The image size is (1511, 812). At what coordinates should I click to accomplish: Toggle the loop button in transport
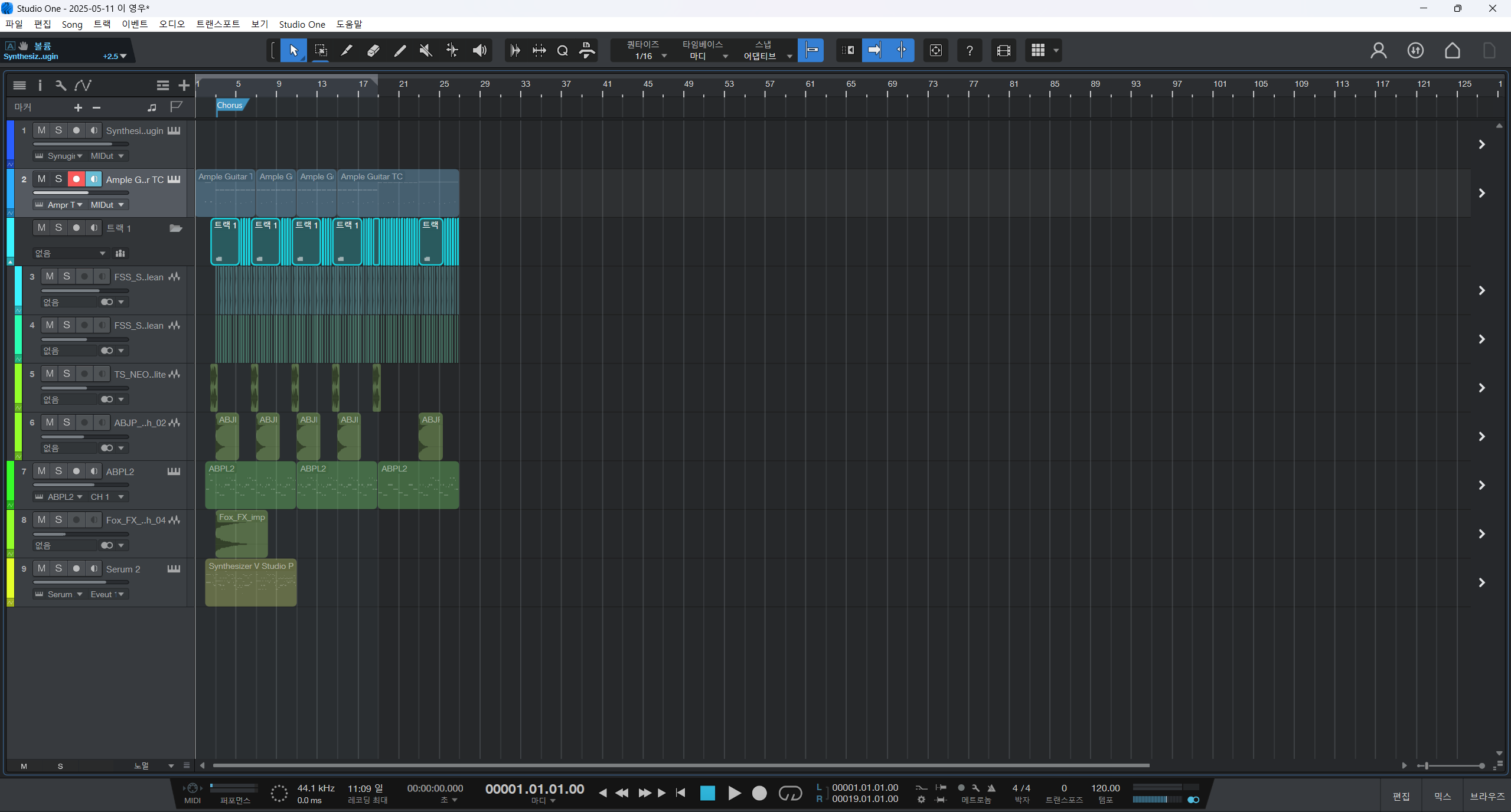790,793
